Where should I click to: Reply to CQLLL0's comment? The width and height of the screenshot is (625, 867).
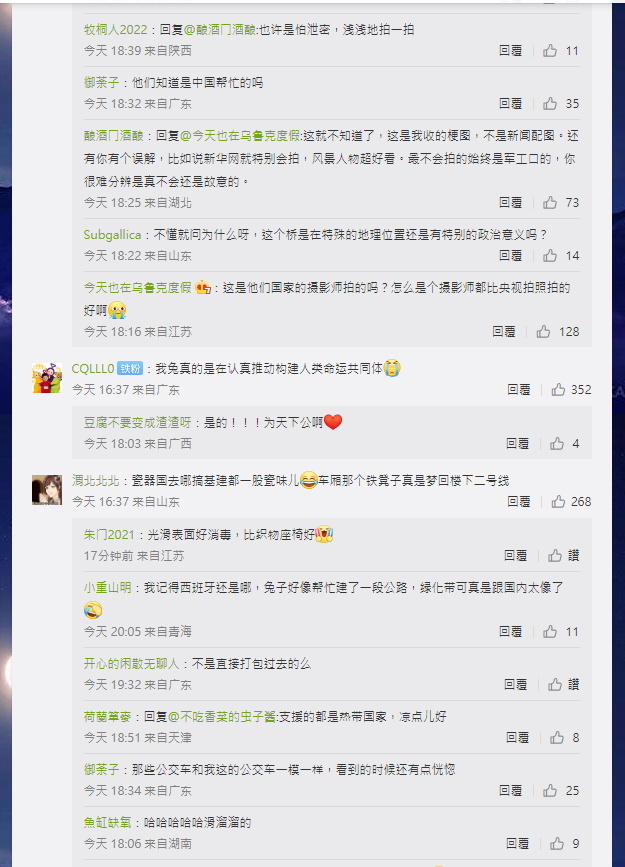point(519,390)
